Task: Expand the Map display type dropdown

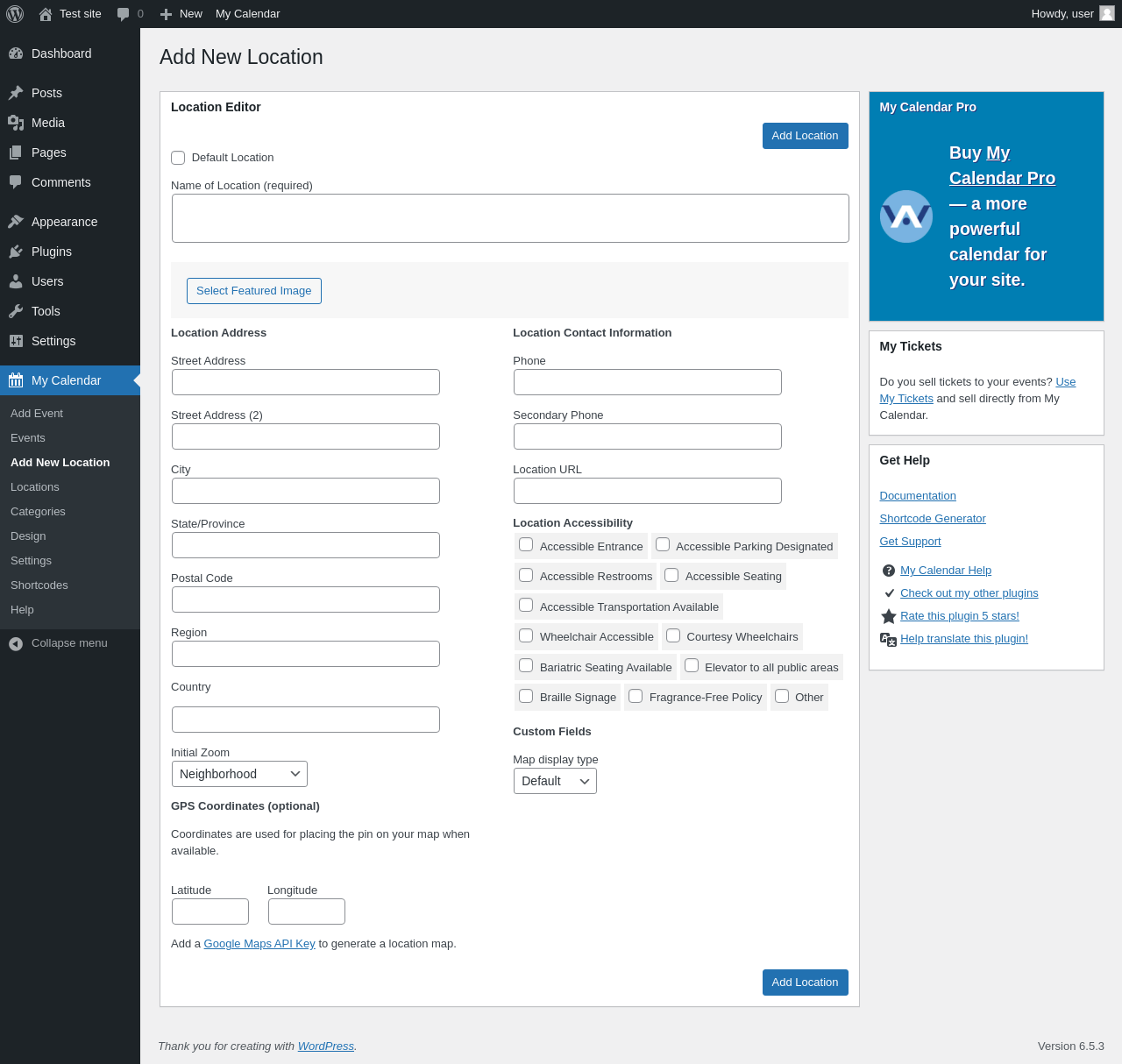Action: click(555, 781)
